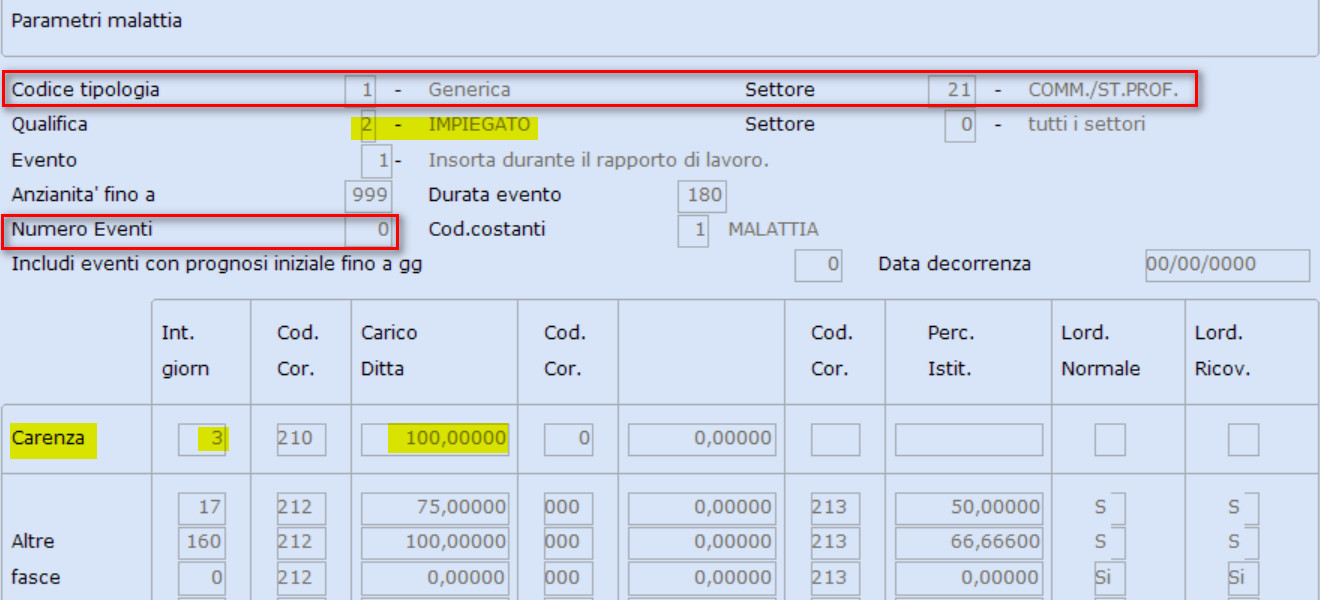Click the Carenza Carico Ditta field 100,00000
This screenshot has width=1320, height=600.
tap(435, 439)
